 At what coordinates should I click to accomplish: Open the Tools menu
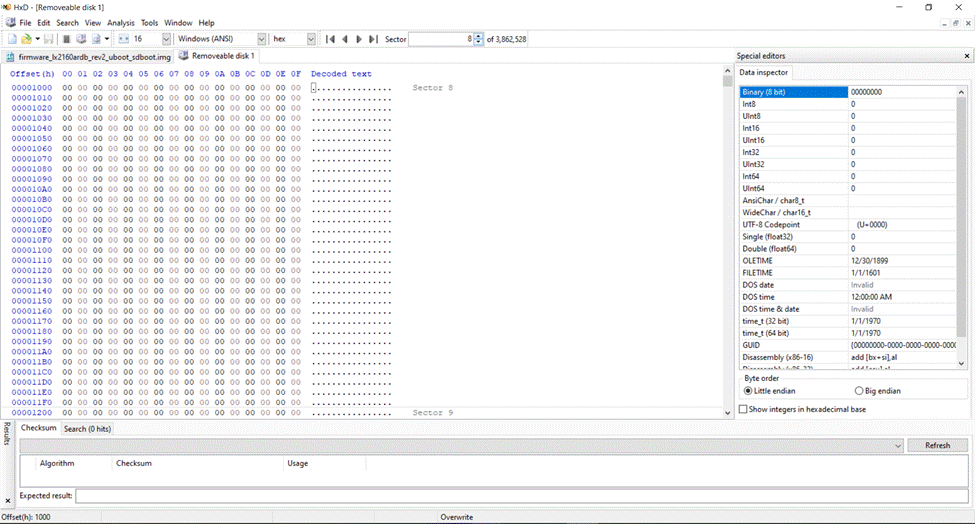(x=149, y=23)
